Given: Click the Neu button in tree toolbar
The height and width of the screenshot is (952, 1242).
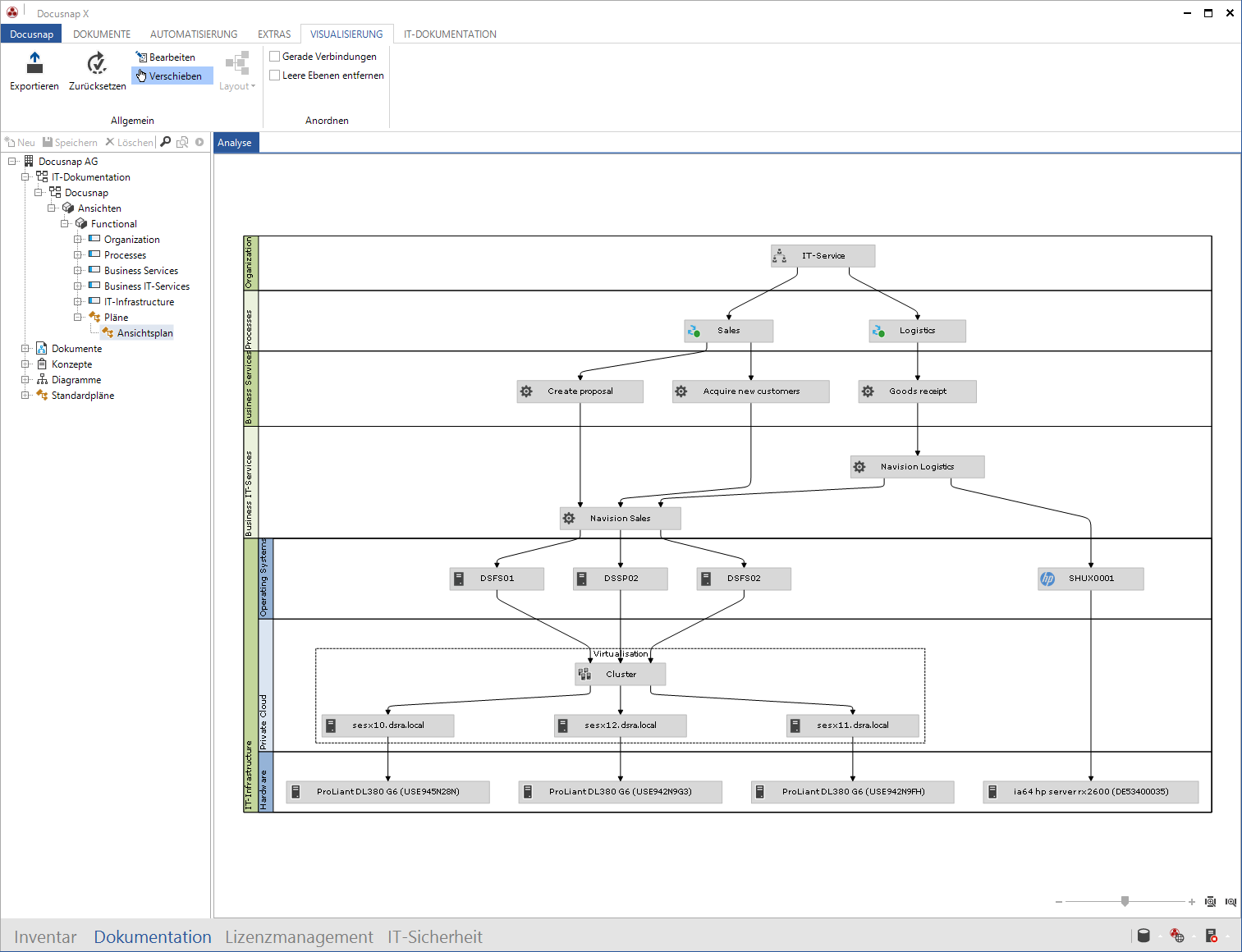Looking at the screenshot, I should coord(20,143).
